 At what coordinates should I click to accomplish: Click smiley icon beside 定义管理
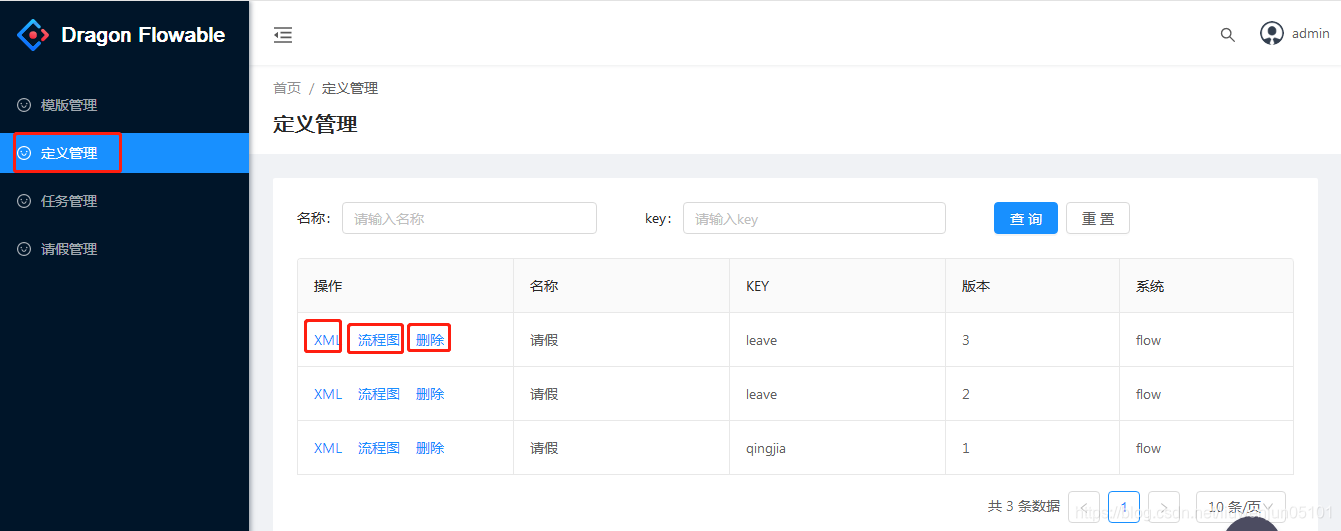[x=24, y=153]
